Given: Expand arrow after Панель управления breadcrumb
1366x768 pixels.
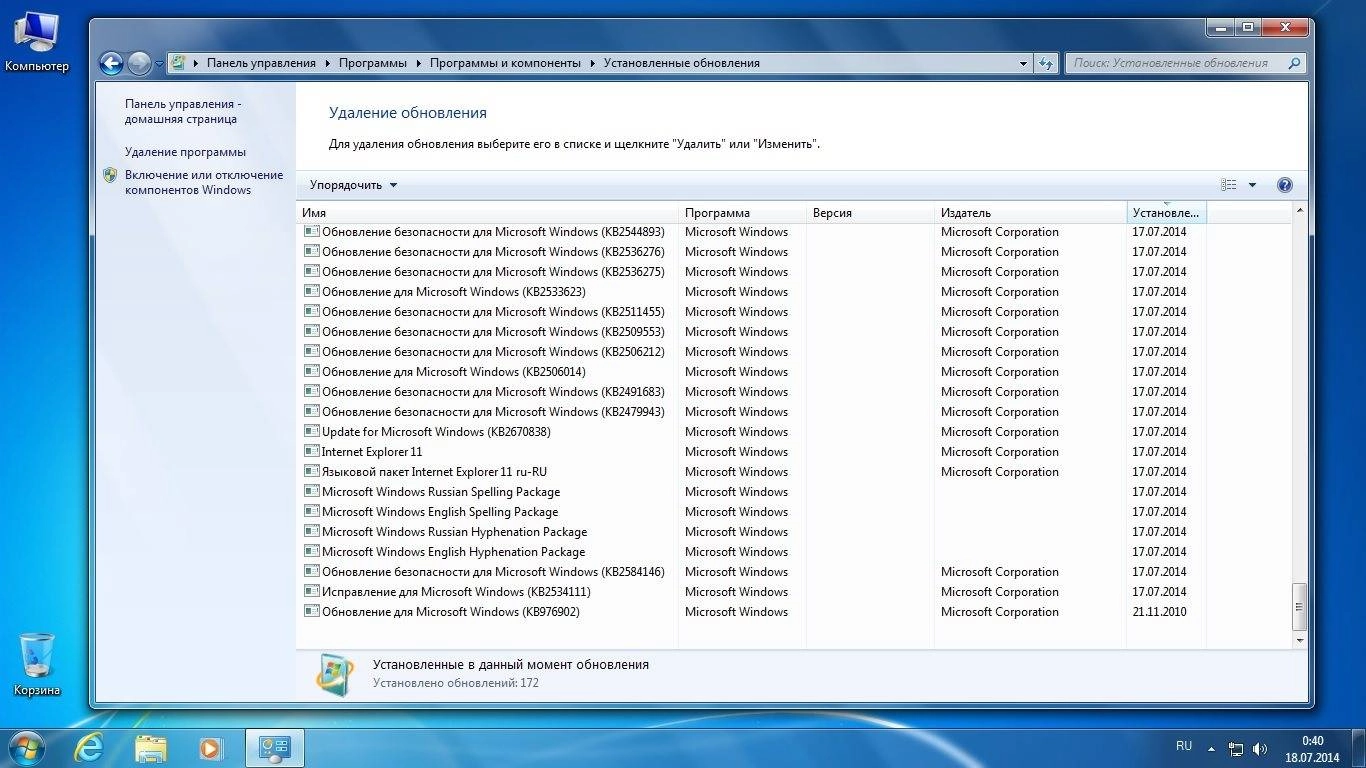Looking at the screenshot, I should pos(327,63).
